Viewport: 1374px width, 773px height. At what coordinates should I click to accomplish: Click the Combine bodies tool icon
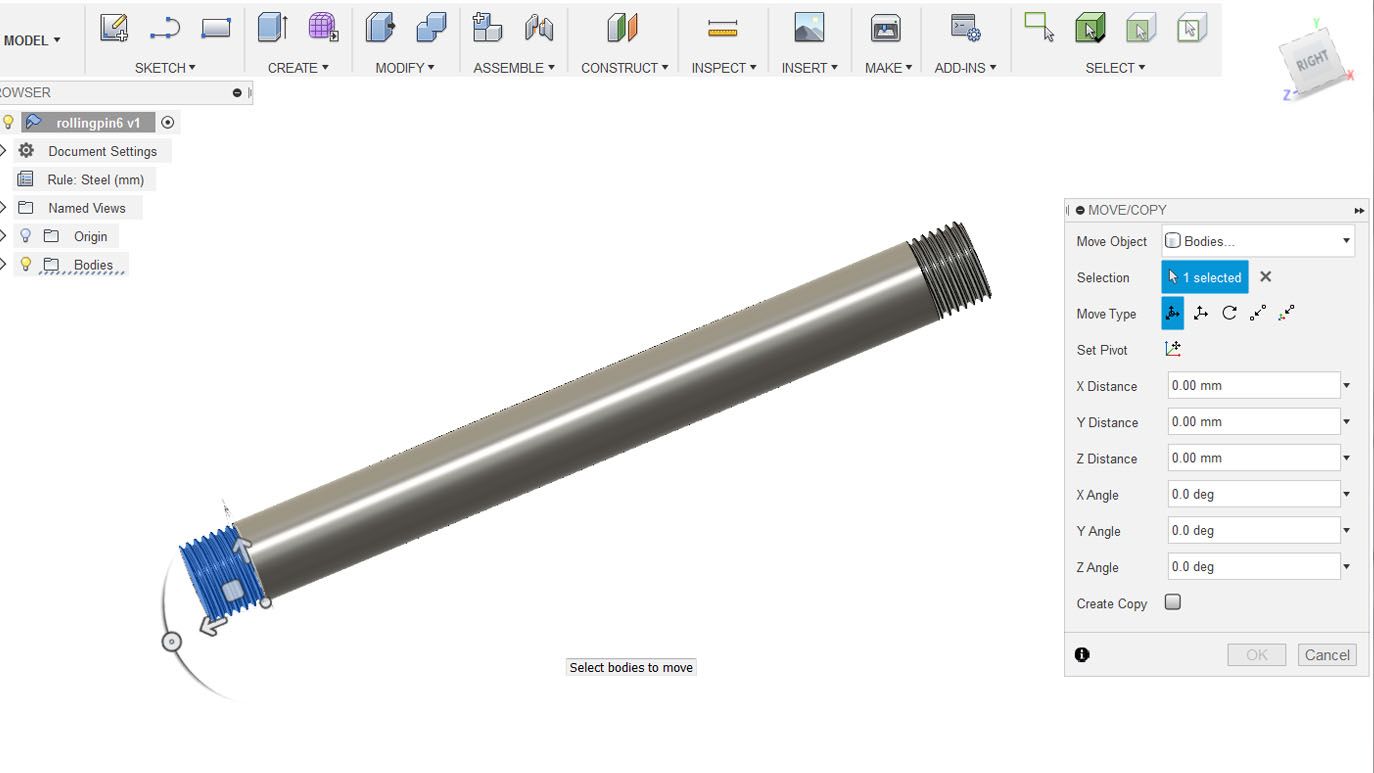431,28
